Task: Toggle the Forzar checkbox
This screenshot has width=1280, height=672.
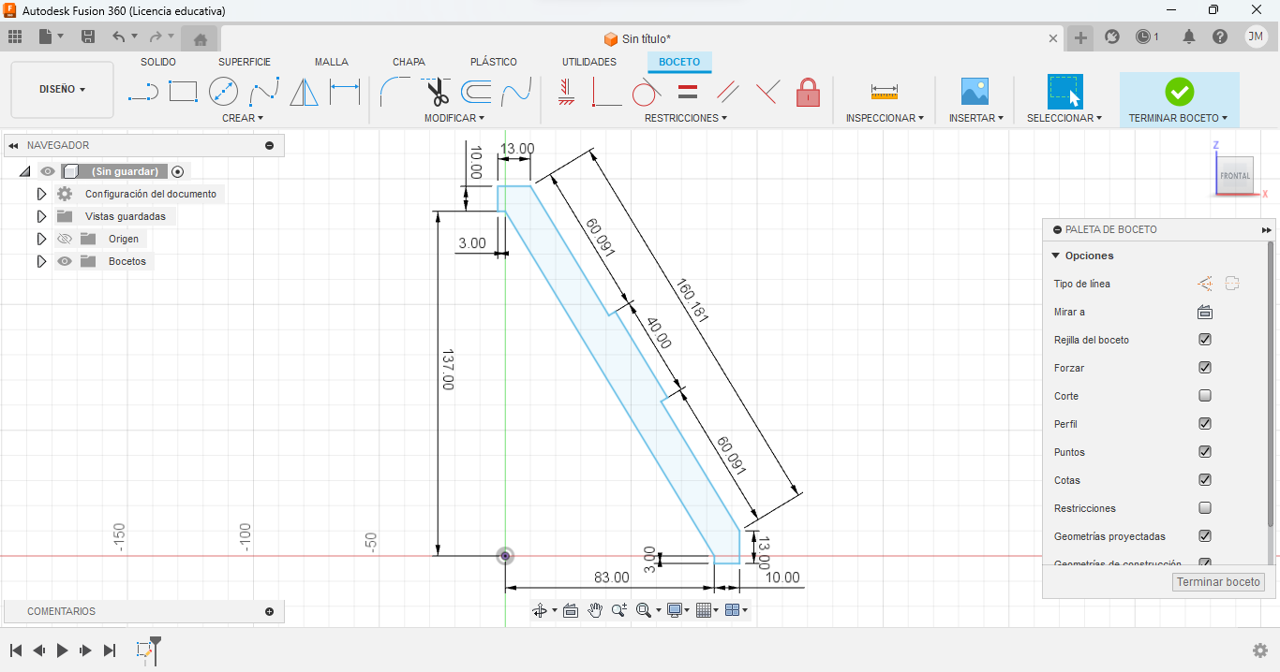Action: pyautogui.click(x=1205, y=368)
